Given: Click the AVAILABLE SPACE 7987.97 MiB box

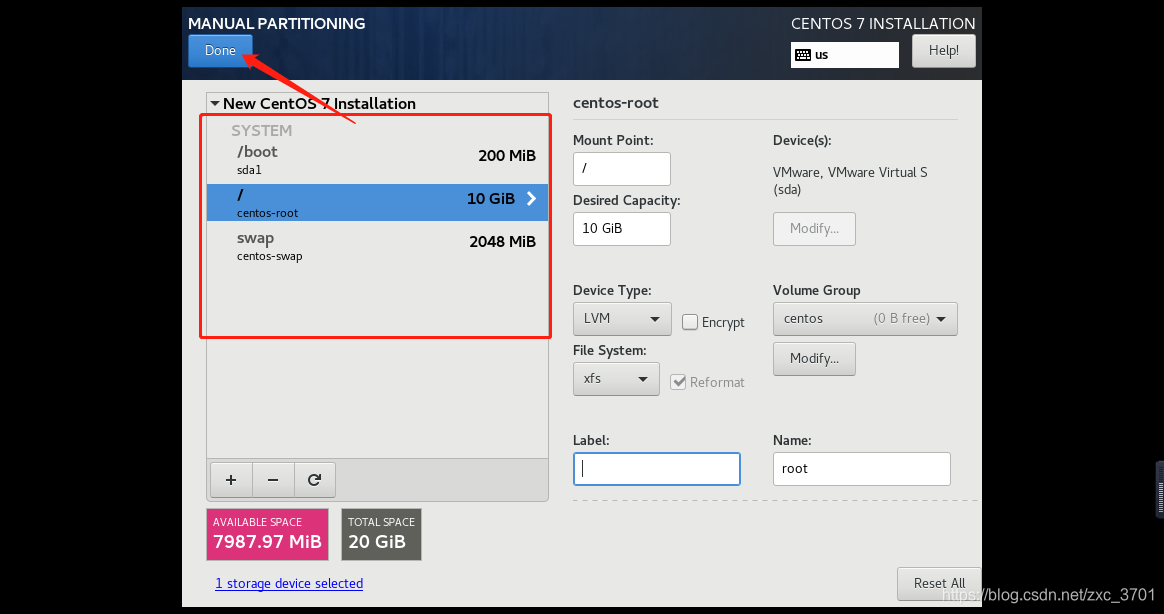Looking at the screenshot, I should click(x=267, y=535).
